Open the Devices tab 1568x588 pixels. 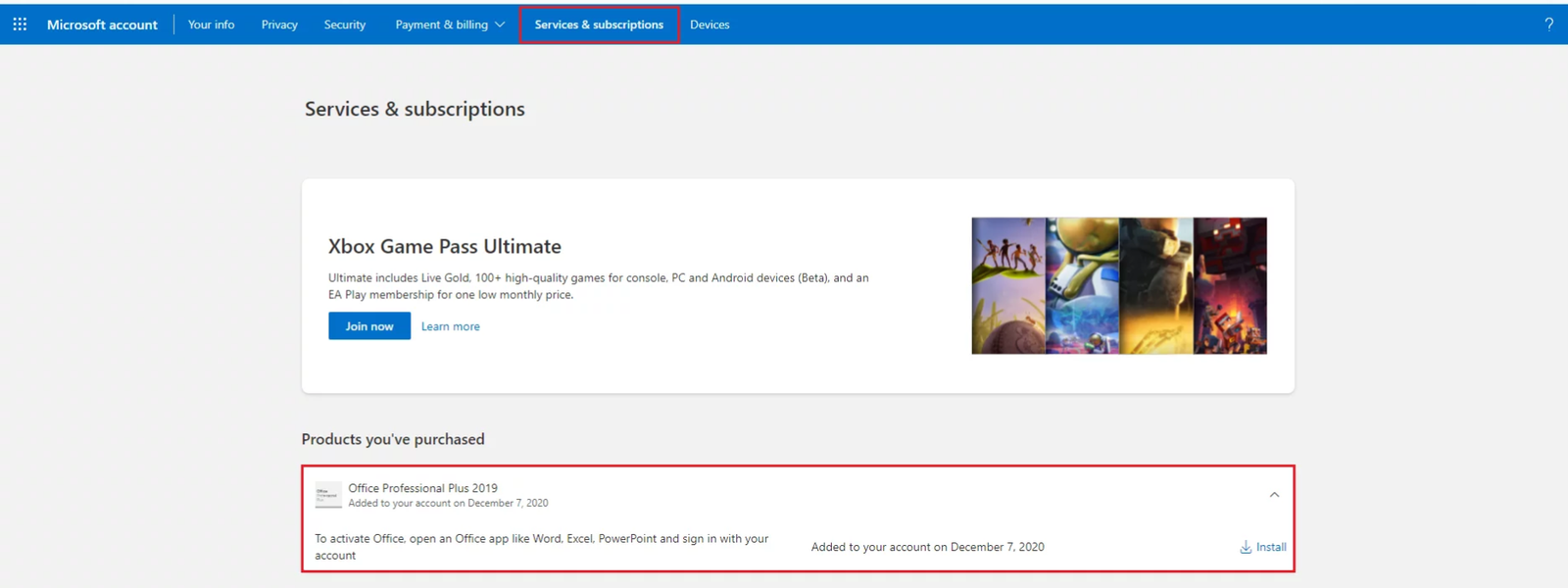[x=710, y=24]
